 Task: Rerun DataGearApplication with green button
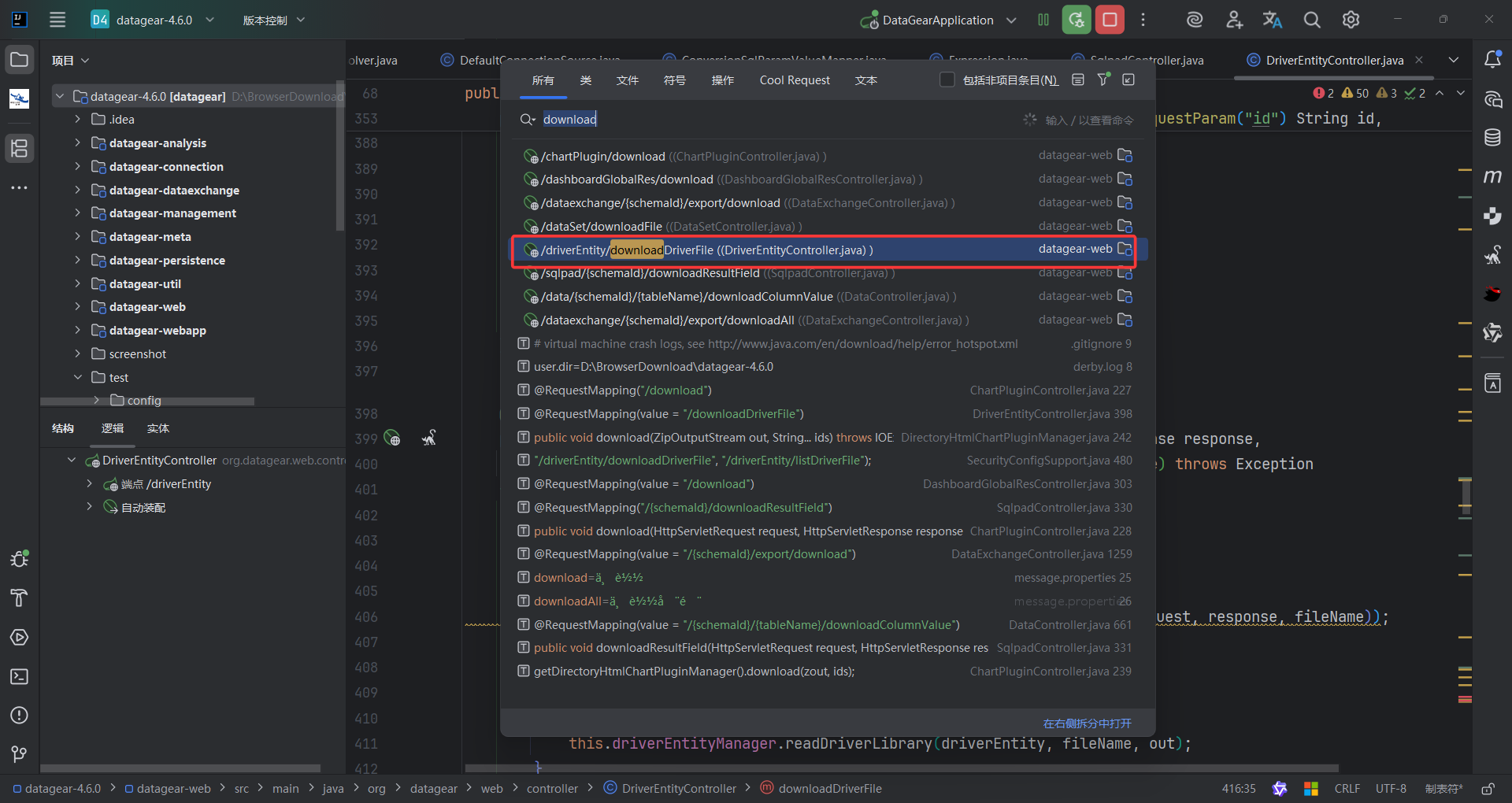coord(1077,20)
